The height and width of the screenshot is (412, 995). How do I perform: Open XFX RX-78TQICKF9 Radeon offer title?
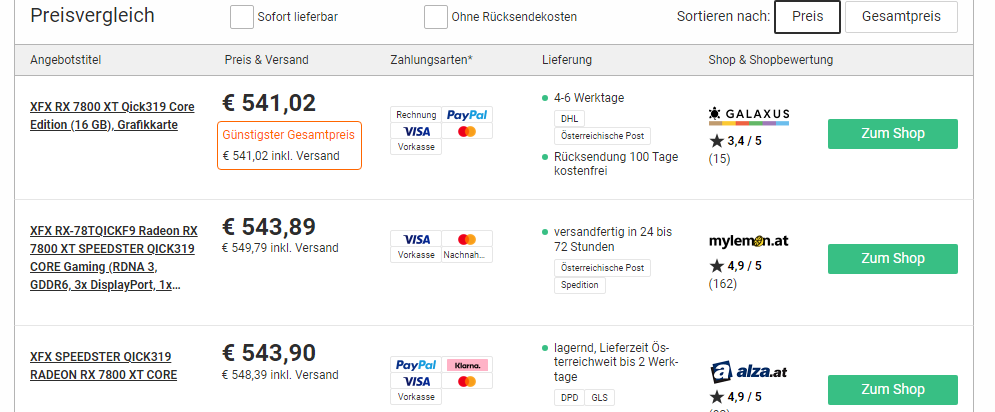tap(113, 257)
